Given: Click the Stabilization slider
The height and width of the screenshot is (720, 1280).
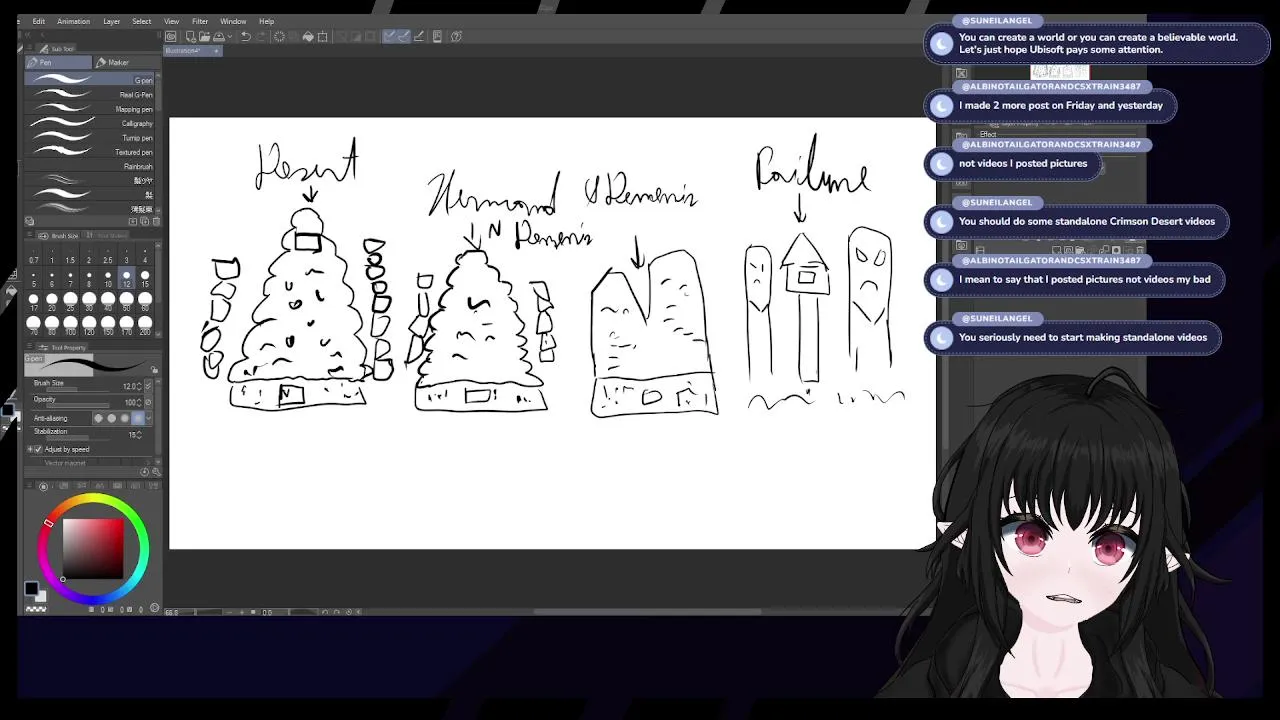Looking at the screenshot, I should (x=78, y=438).
